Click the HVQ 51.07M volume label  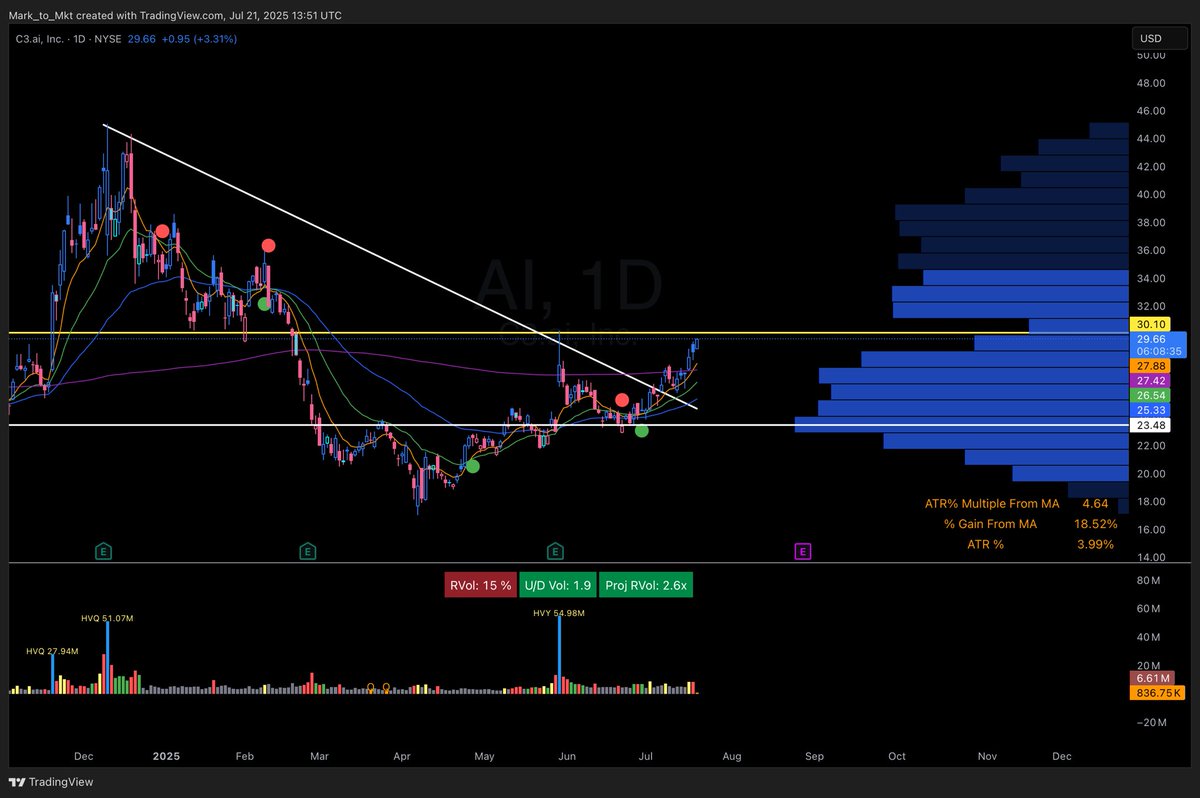pyautogui.click(x=107, y=619)
